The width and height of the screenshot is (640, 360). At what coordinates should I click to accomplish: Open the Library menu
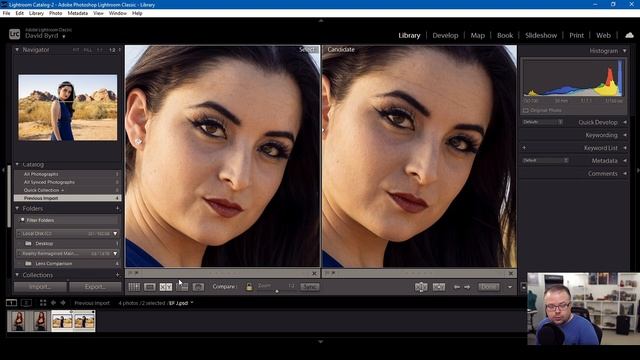point(36,13)
